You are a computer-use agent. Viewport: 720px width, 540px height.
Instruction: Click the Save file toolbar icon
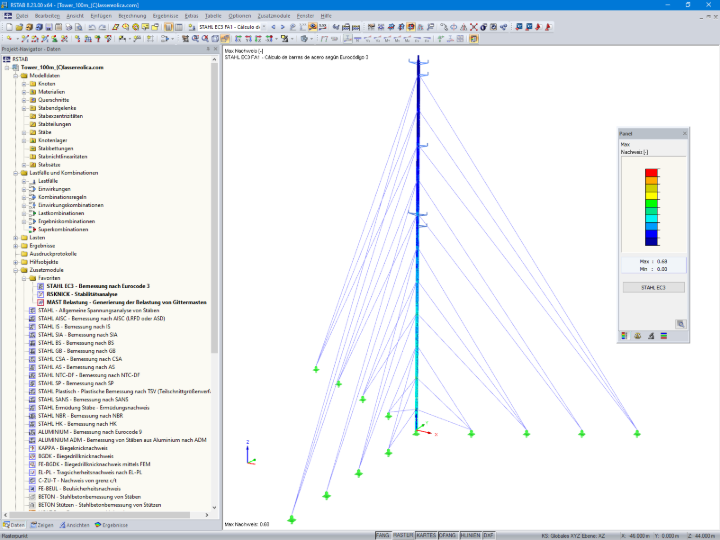(x=49, y=27)
